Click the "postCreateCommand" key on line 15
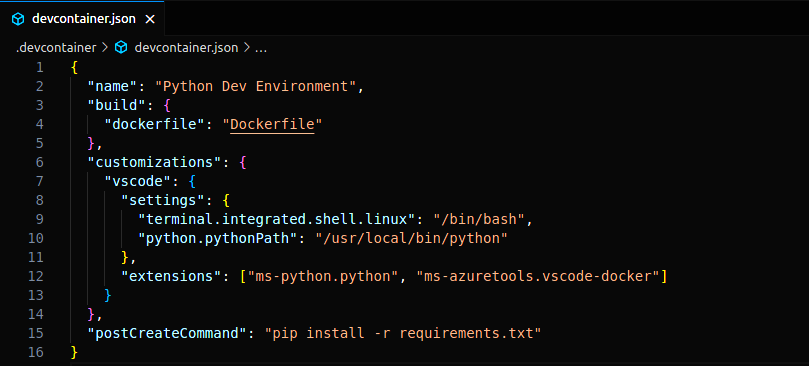 167,333
